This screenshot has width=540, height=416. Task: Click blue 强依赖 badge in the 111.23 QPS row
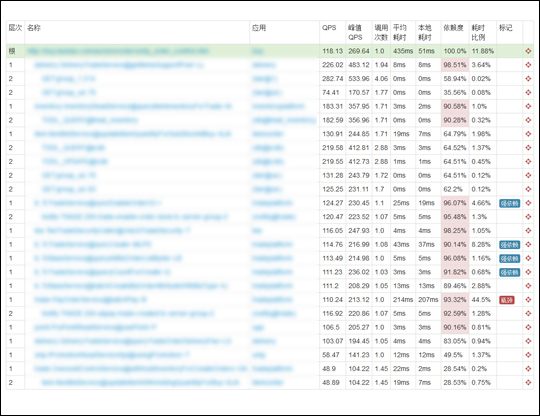(x=509, y=272)
